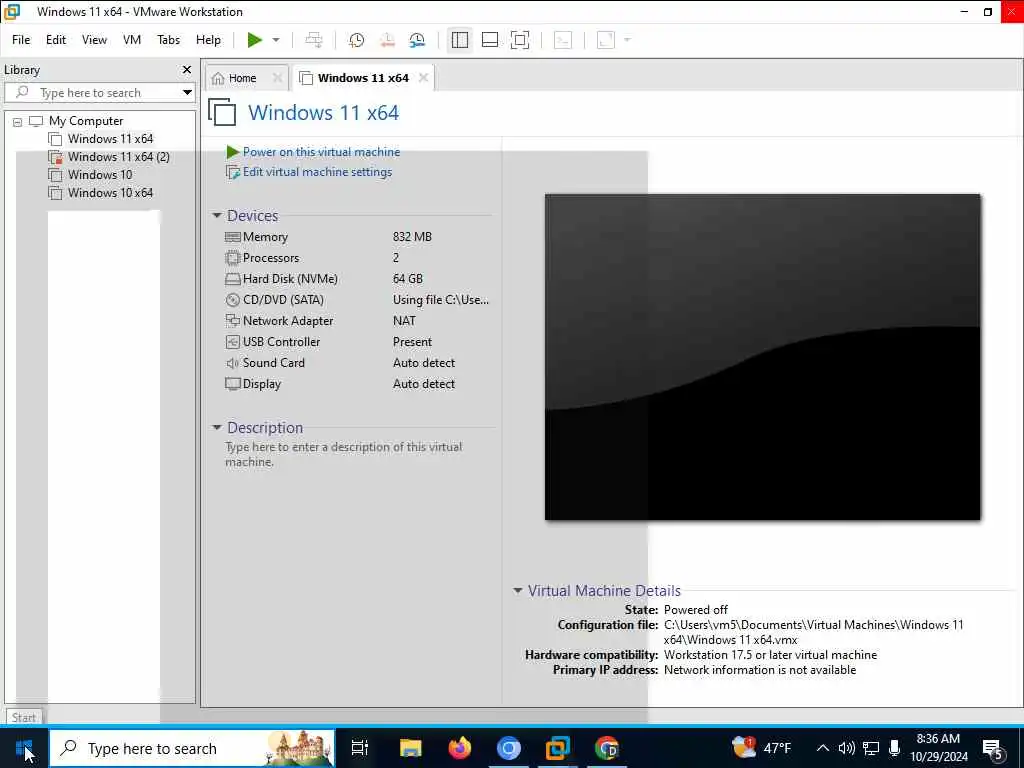Viewport: 1024px width, 768px height.
Task: Open the Library search dropdown arrow
Action: 187,93
